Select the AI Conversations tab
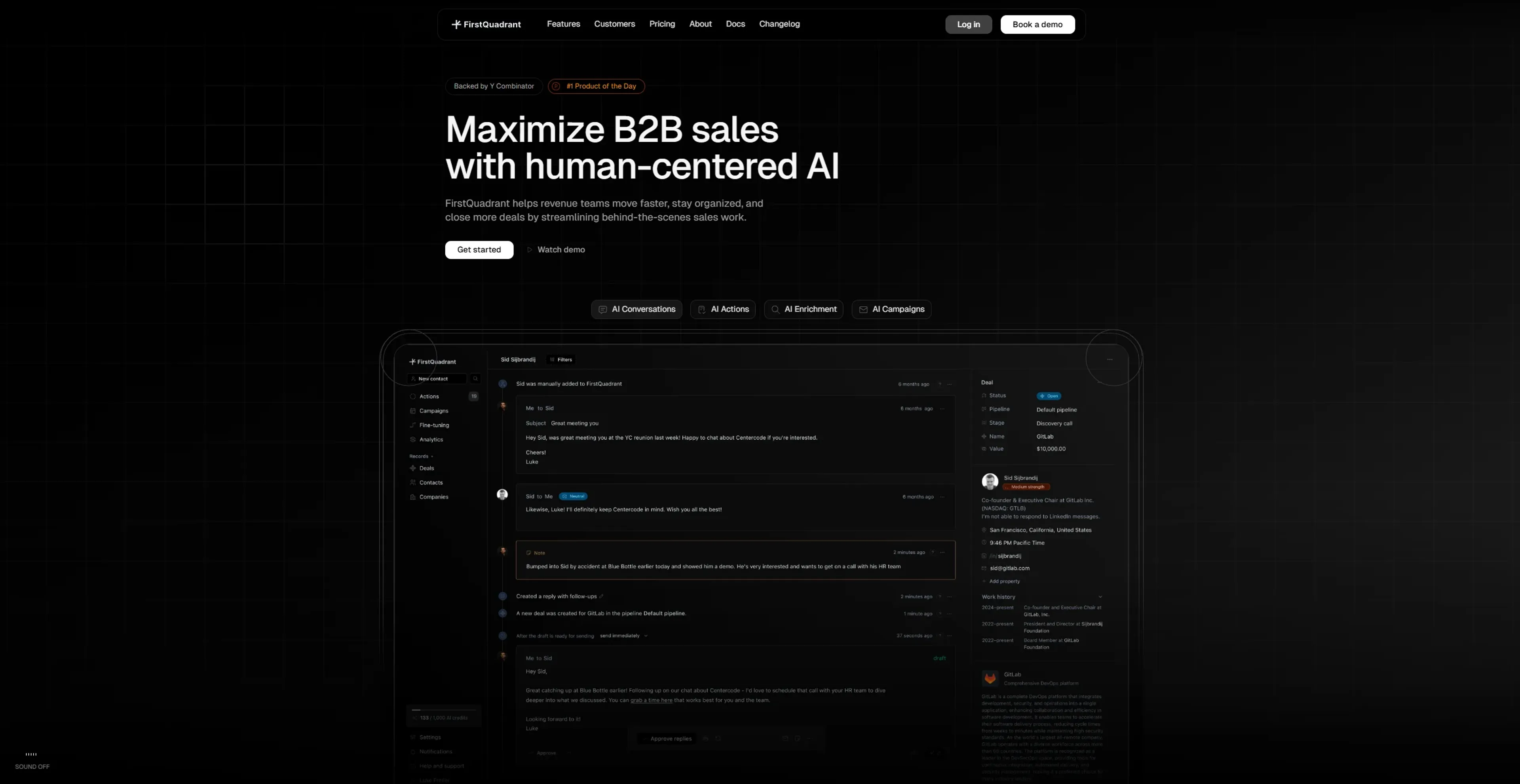Screen dimensions: 1520x784 click(x=636, y=309)
